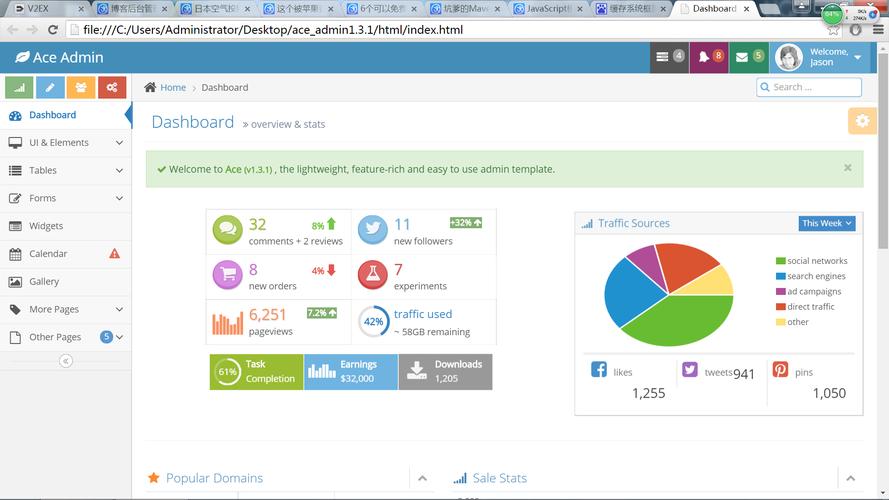Open the settings gear panel button
The image size is (889, 500).
click(x=862, y=120)
